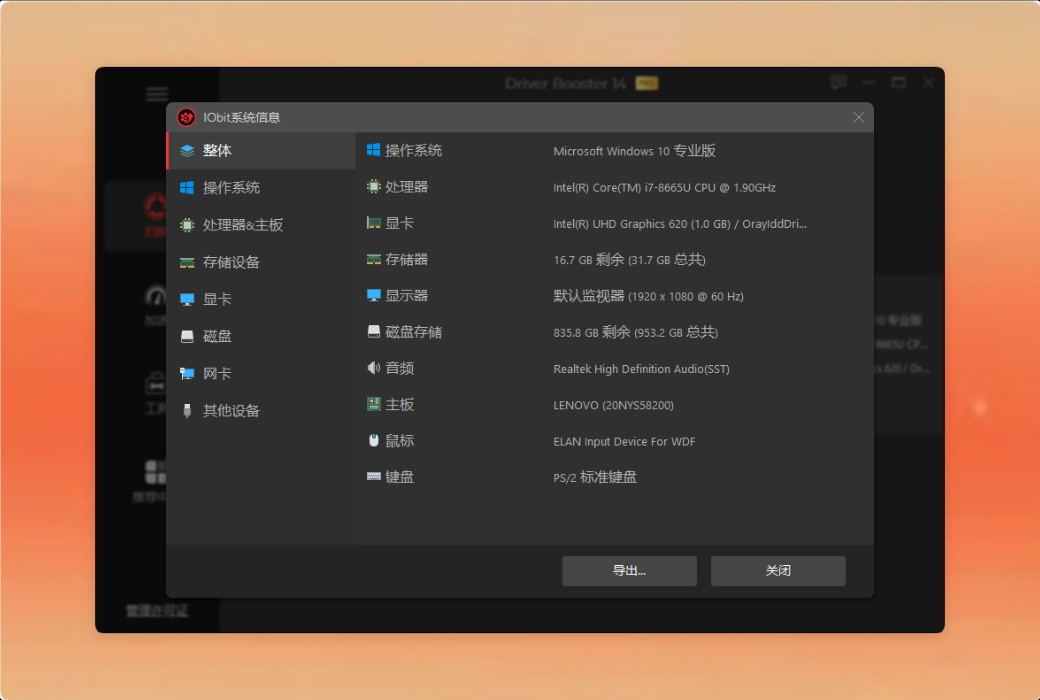Click the Intel UHD Graphics 620 value
The image size is (1040, 700).
pyautogui.click(x=680, y=224)
